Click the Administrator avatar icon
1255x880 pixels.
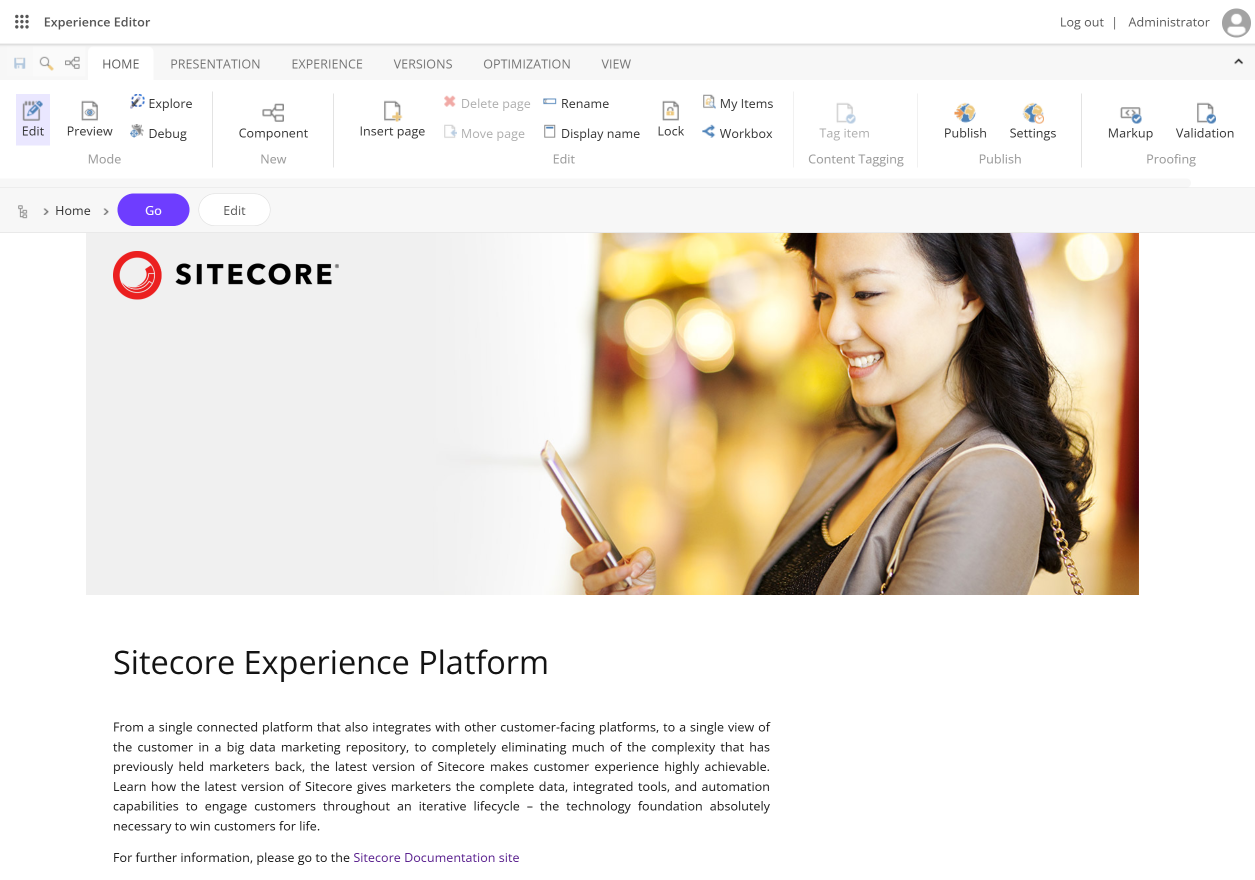pyautogui.click(x=1237, y=22)
